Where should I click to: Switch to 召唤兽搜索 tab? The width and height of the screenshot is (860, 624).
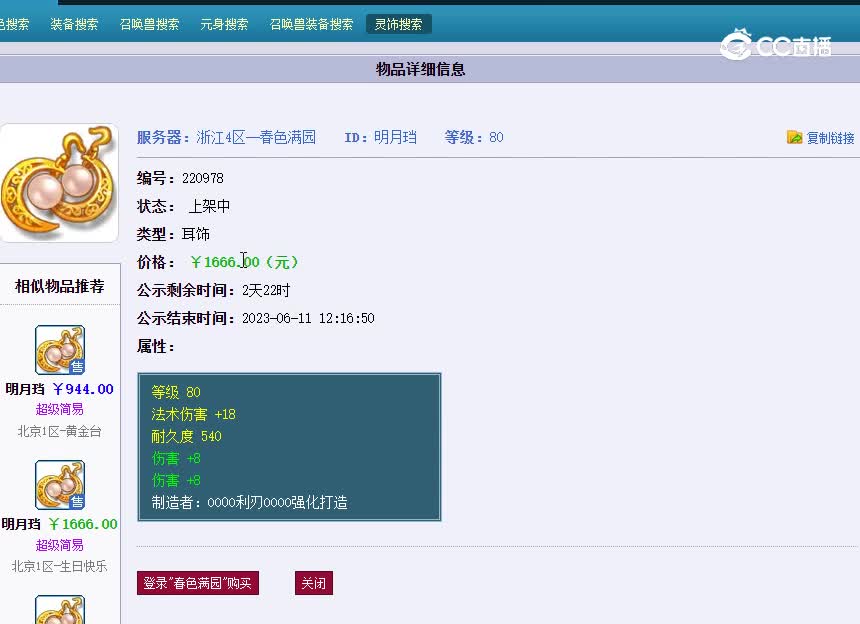point(149,24)
